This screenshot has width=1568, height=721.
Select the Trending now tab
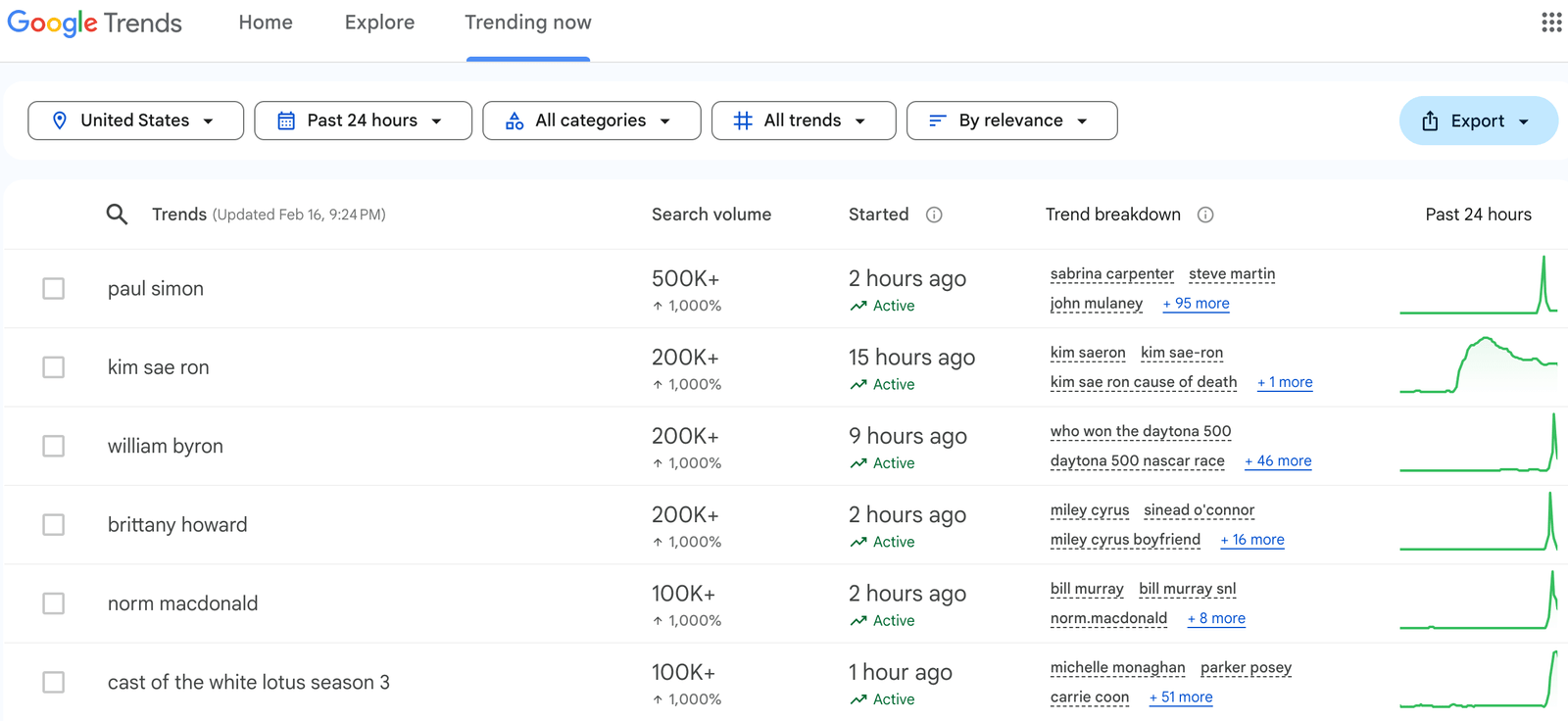pos(528,23)
